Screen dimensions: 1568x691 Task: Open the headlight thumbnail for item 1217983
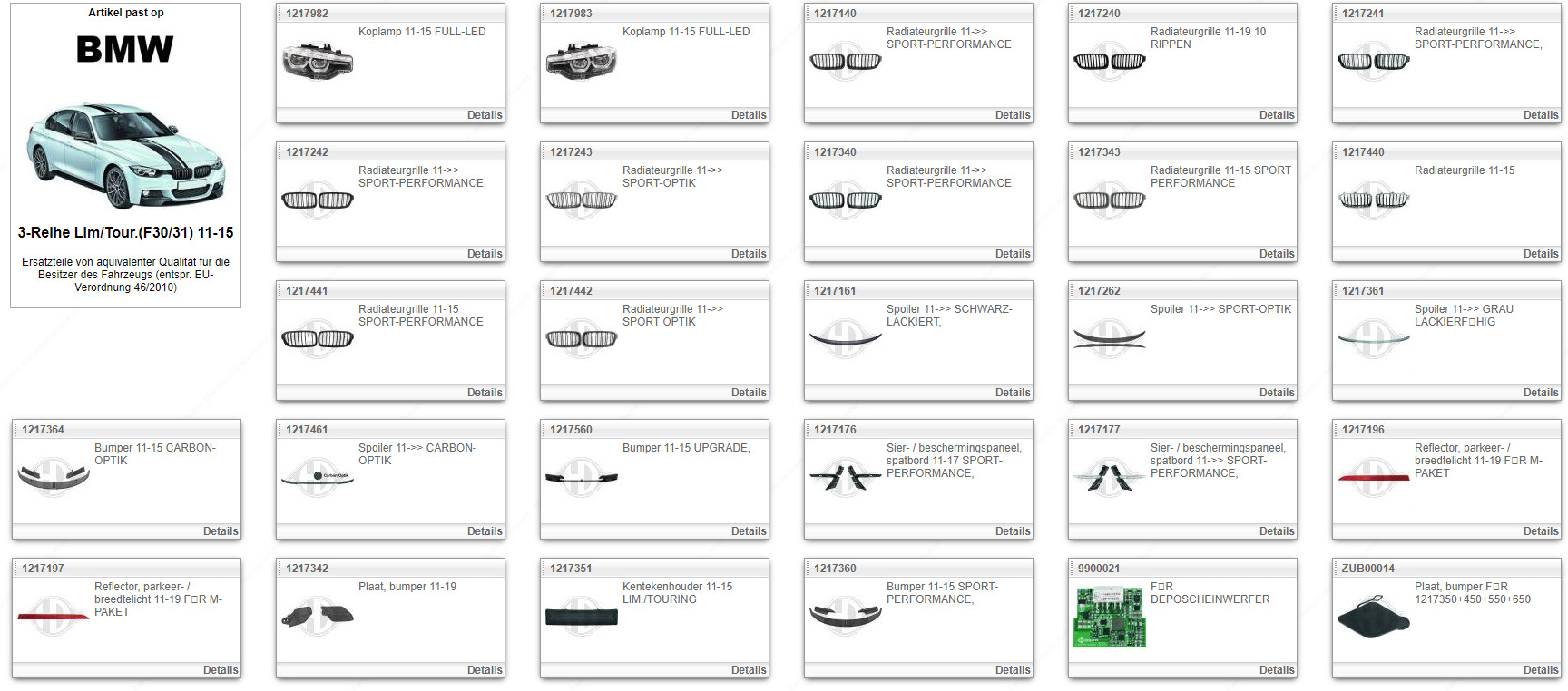pyautogui.click(x=582, y=62)
